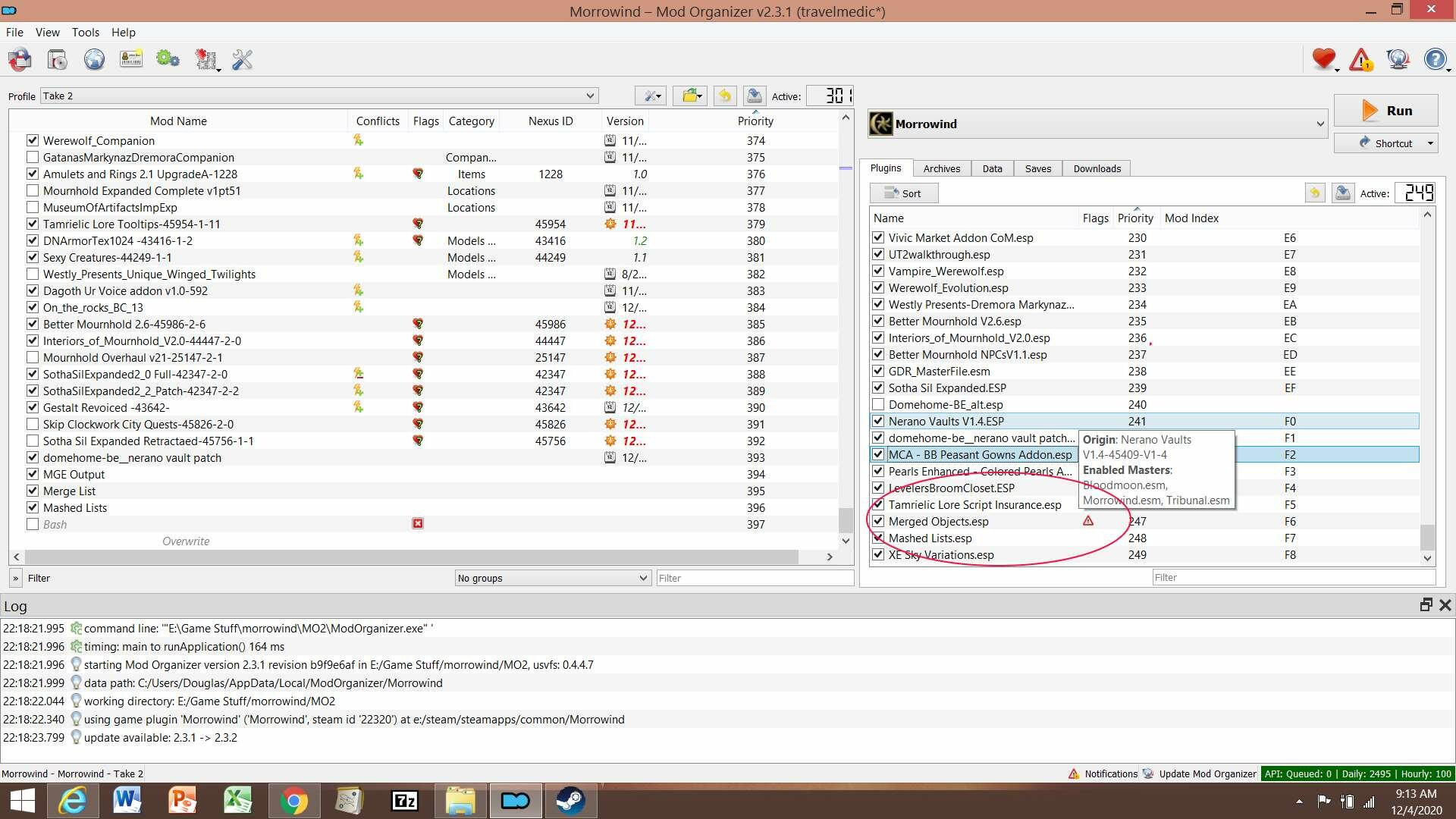
Task: Click create backup icon above the mod list
Action: pyautogui.click(x=754, y=96)
